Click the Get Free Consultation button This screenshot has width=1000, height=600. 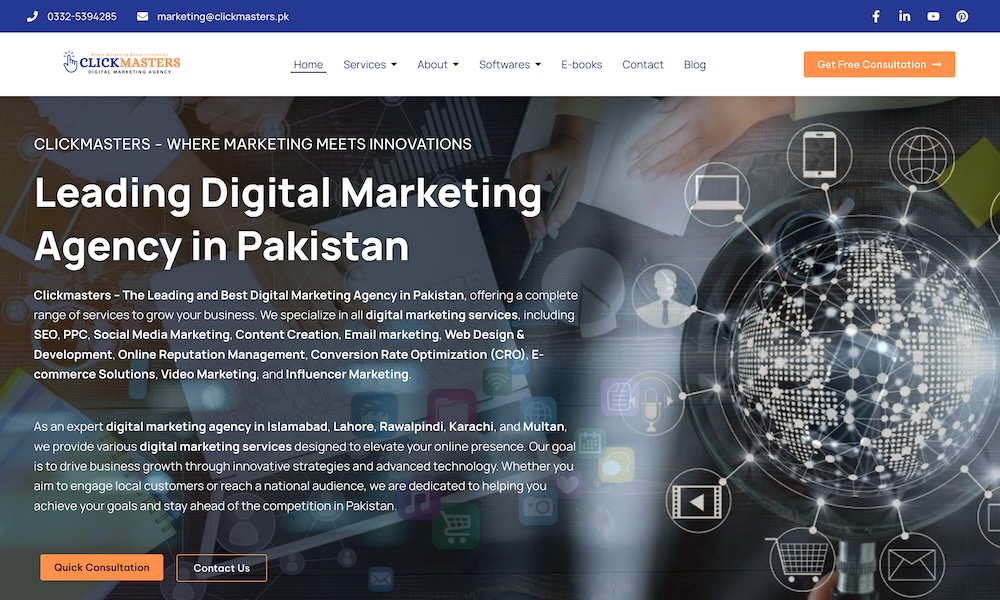tap(879, 64)
